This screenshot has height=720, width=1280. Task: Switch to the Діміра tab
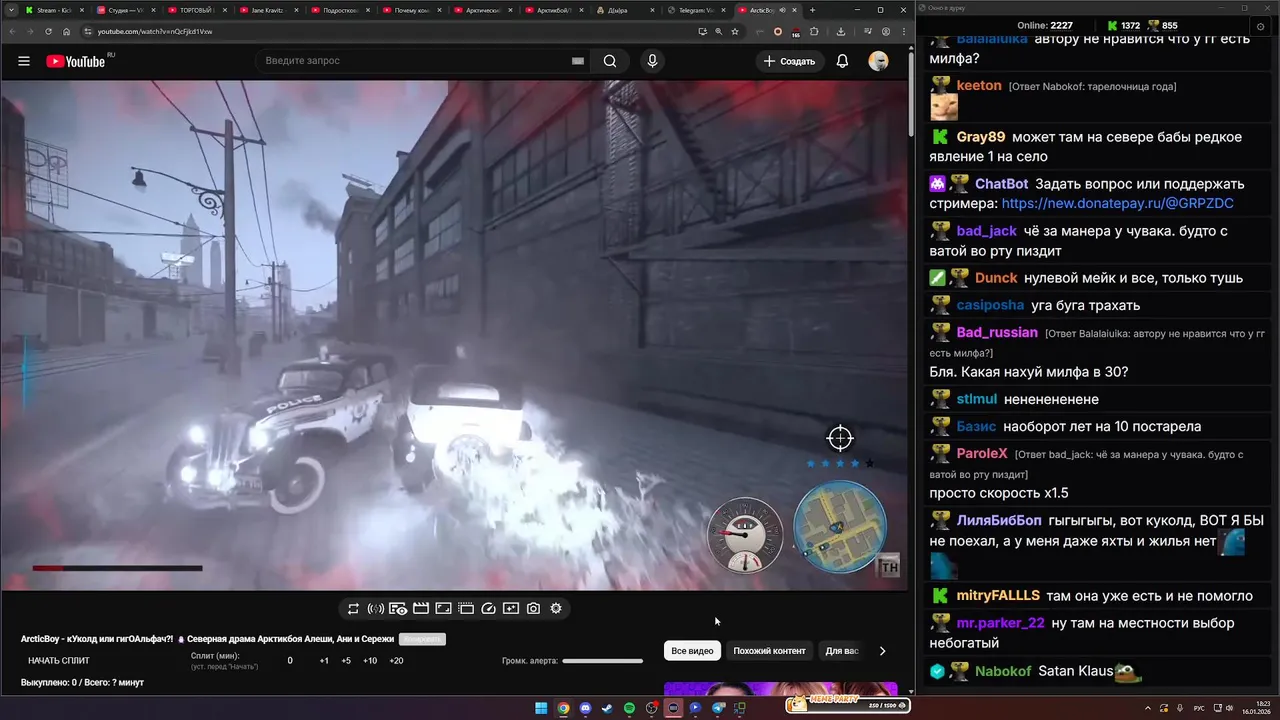click(x=625, y=10)
